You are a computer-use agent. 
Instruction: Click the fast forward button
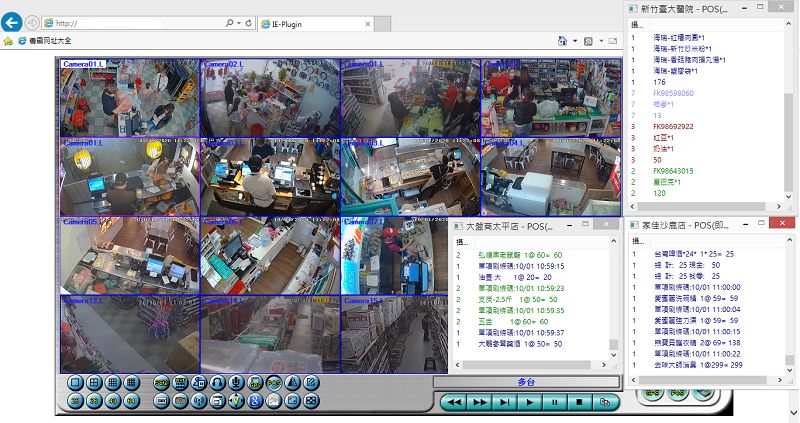coord(480,401)
